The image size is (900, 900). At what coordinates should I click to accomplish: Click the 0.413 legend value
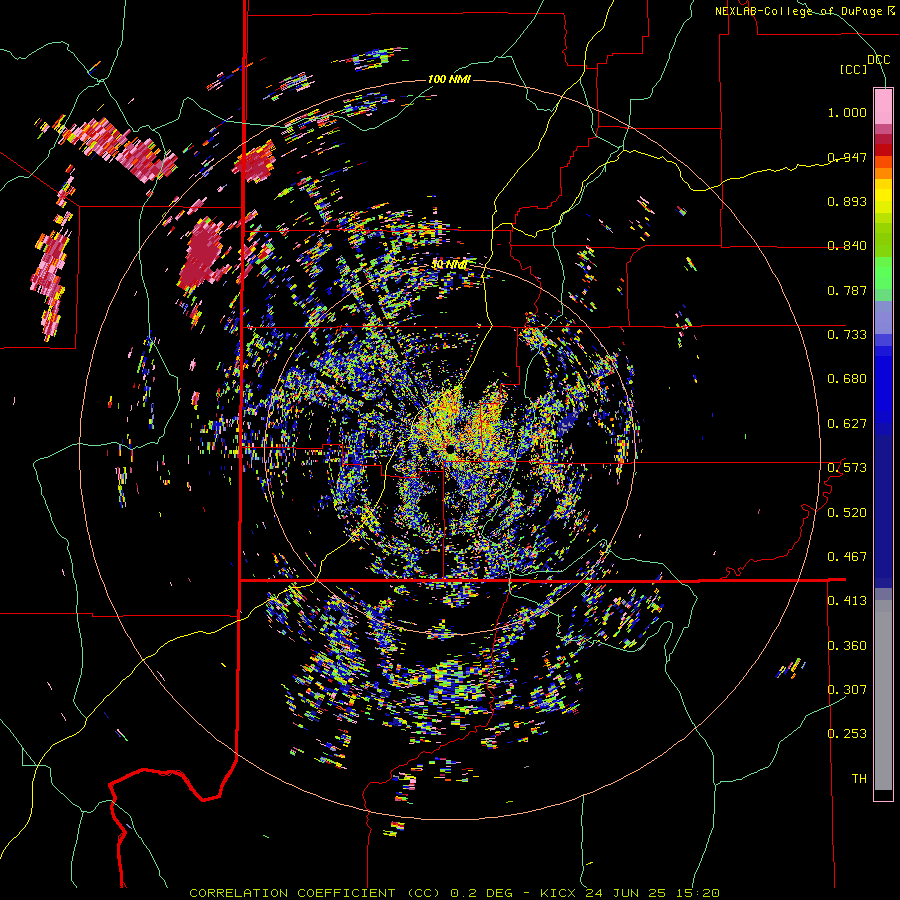coord(847,601)
